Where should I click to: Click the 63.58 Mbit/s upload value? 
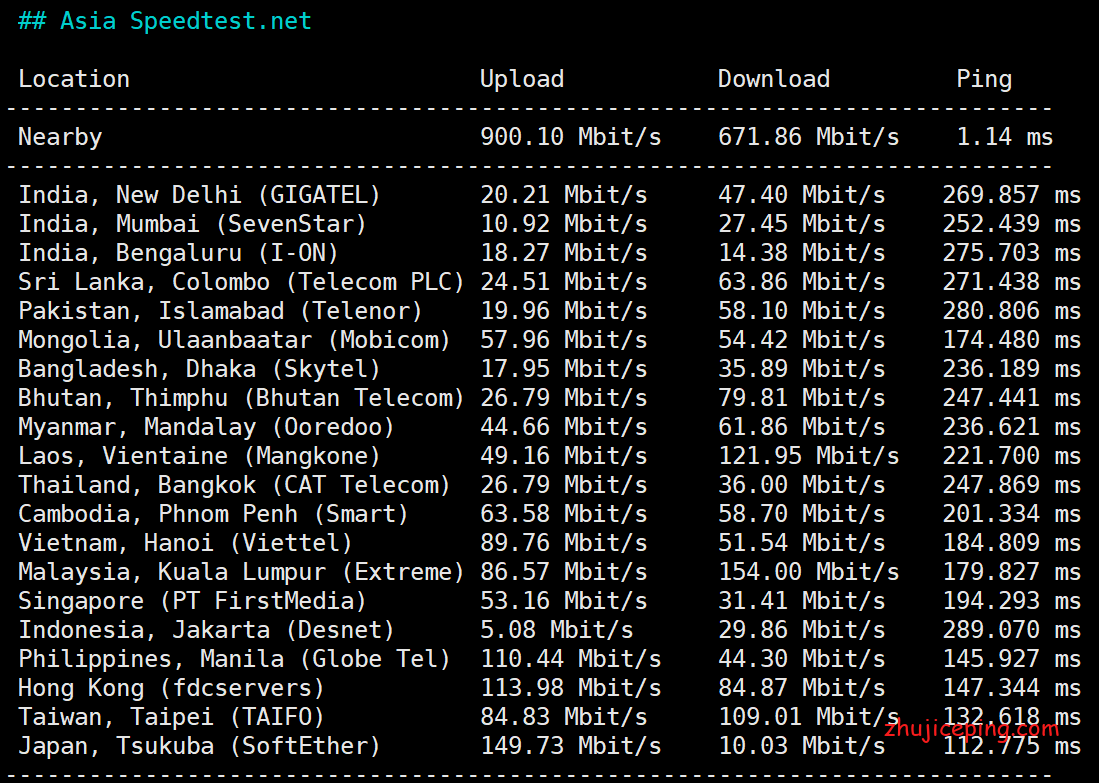564,514
